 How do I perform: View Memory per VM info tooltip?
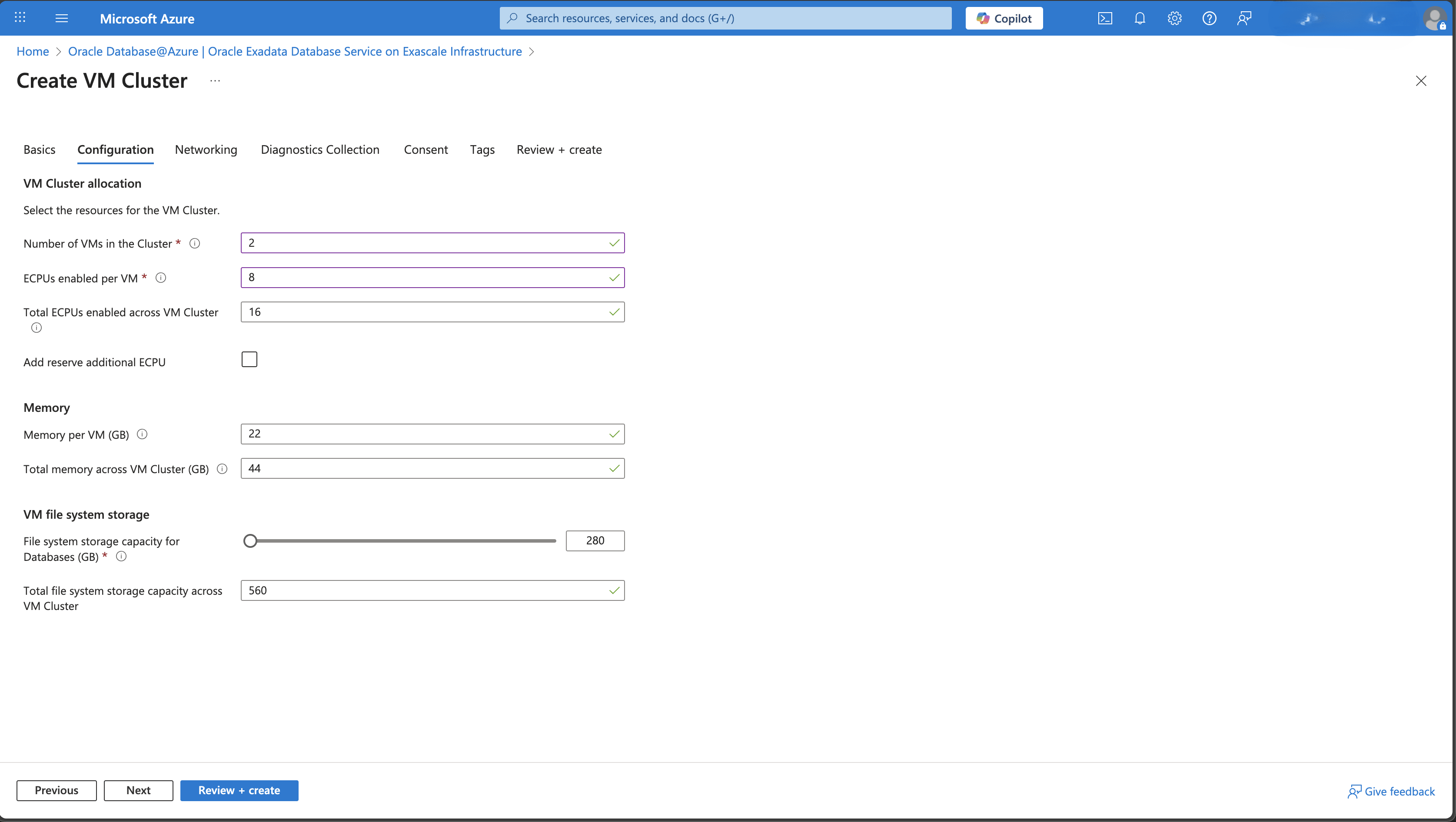[x=143, y=434]
